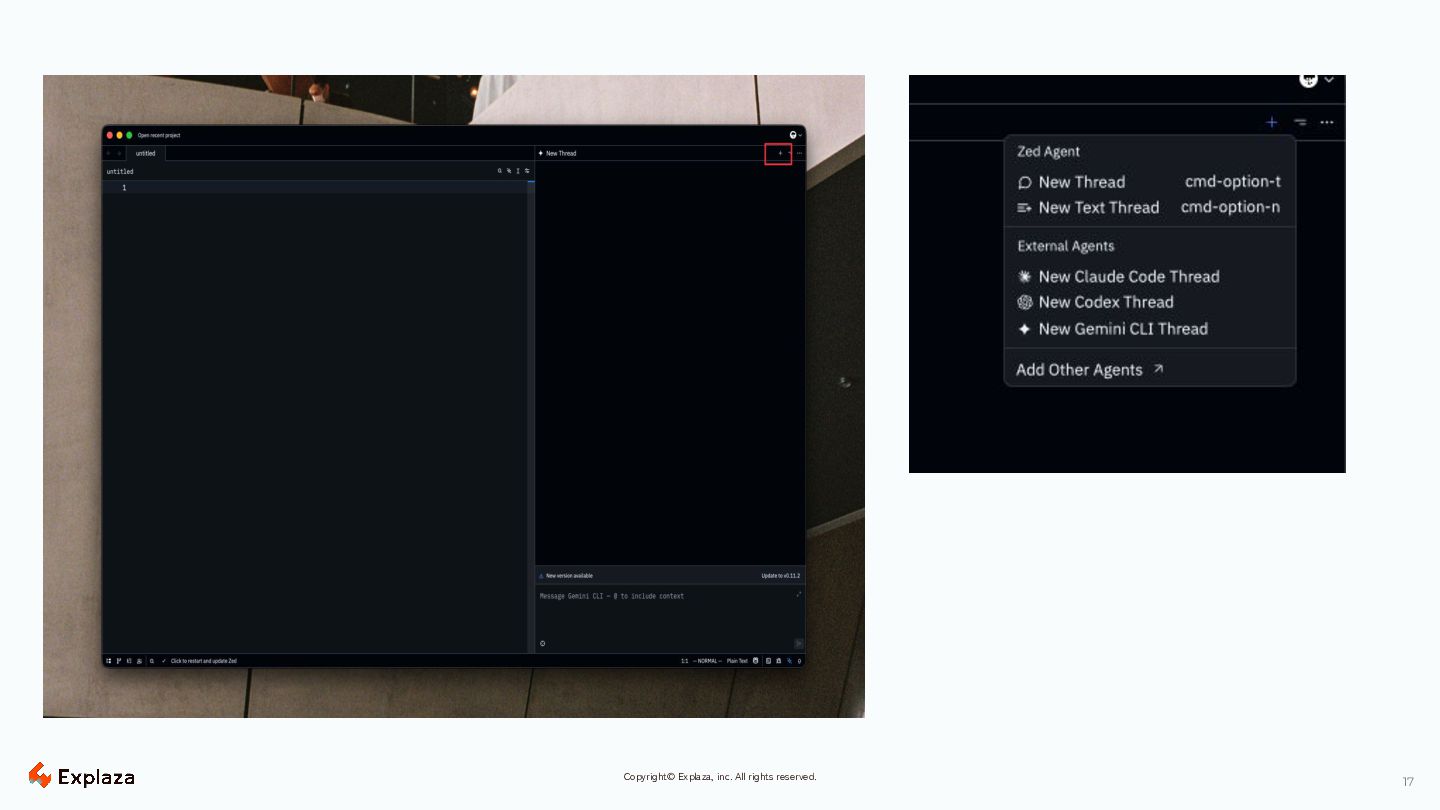The height and width of the screenshot is (810, 1440).
Task: Open the edit prediction icon beside Plain Text
Action: tap(756, 661)
